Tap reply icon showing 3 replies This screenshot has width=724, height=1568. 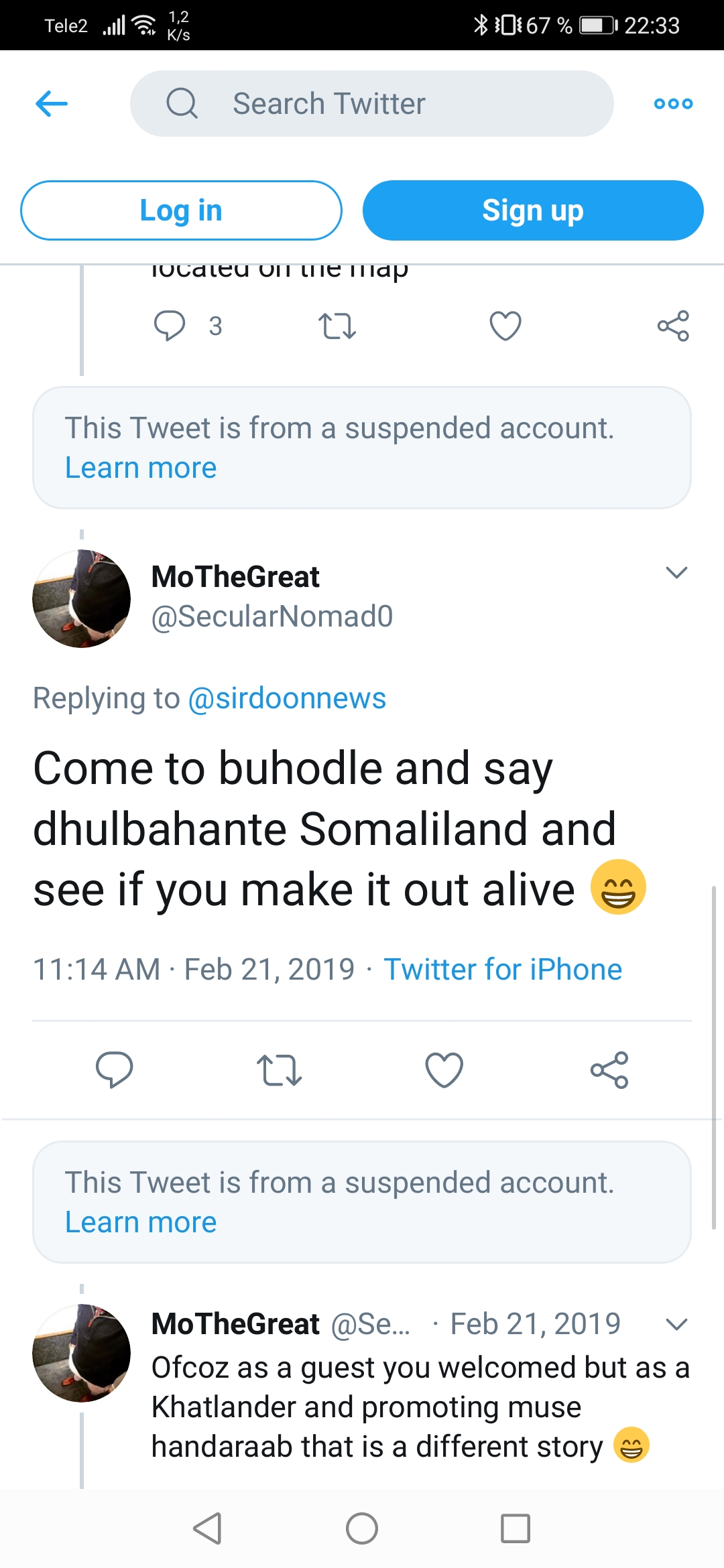170,326
